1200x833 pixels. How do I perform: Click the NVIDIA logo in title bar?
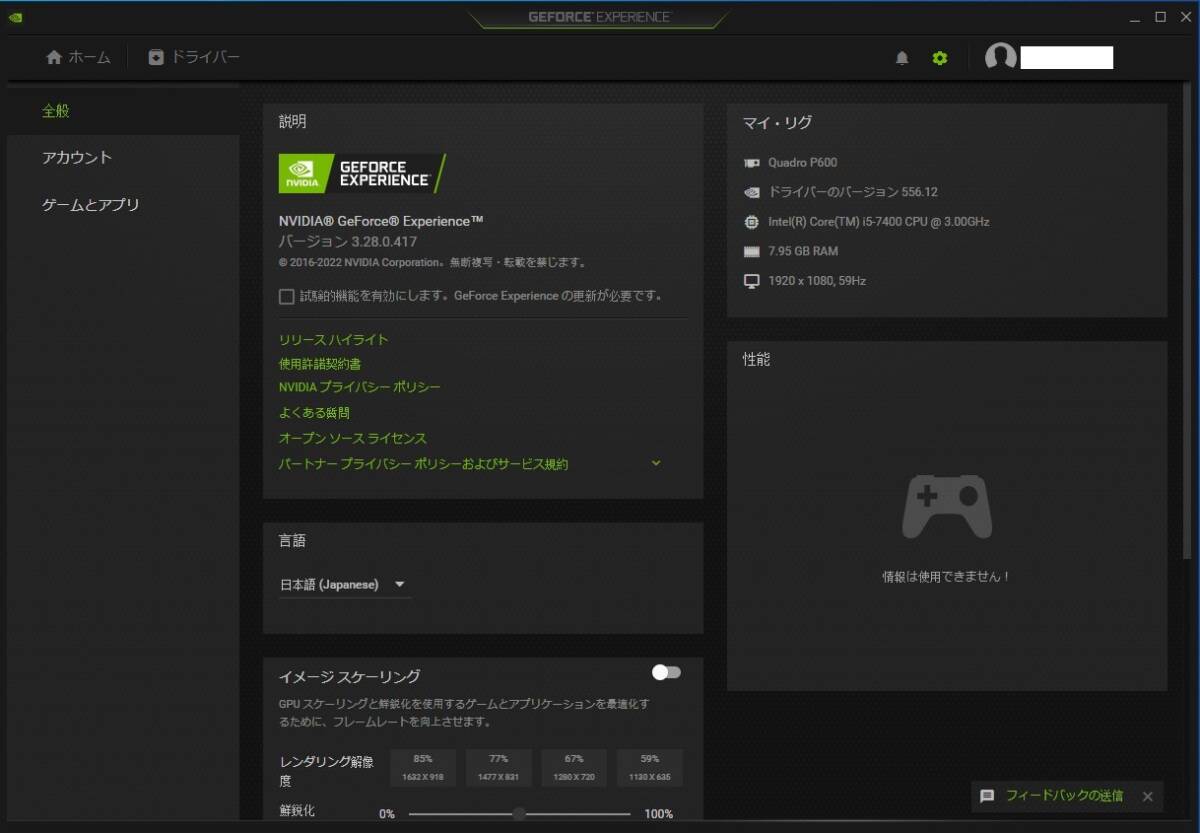click(x=15, y=17)
